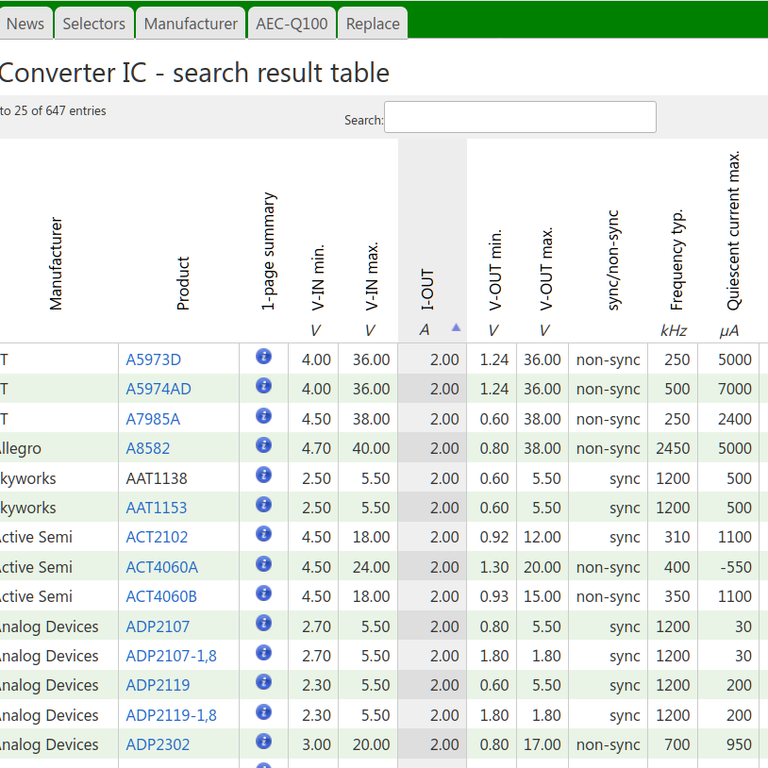This screenshot has width=768, height=768.
Task: Open the 1-page summary info for A5974AD
Action: (264, 386)
